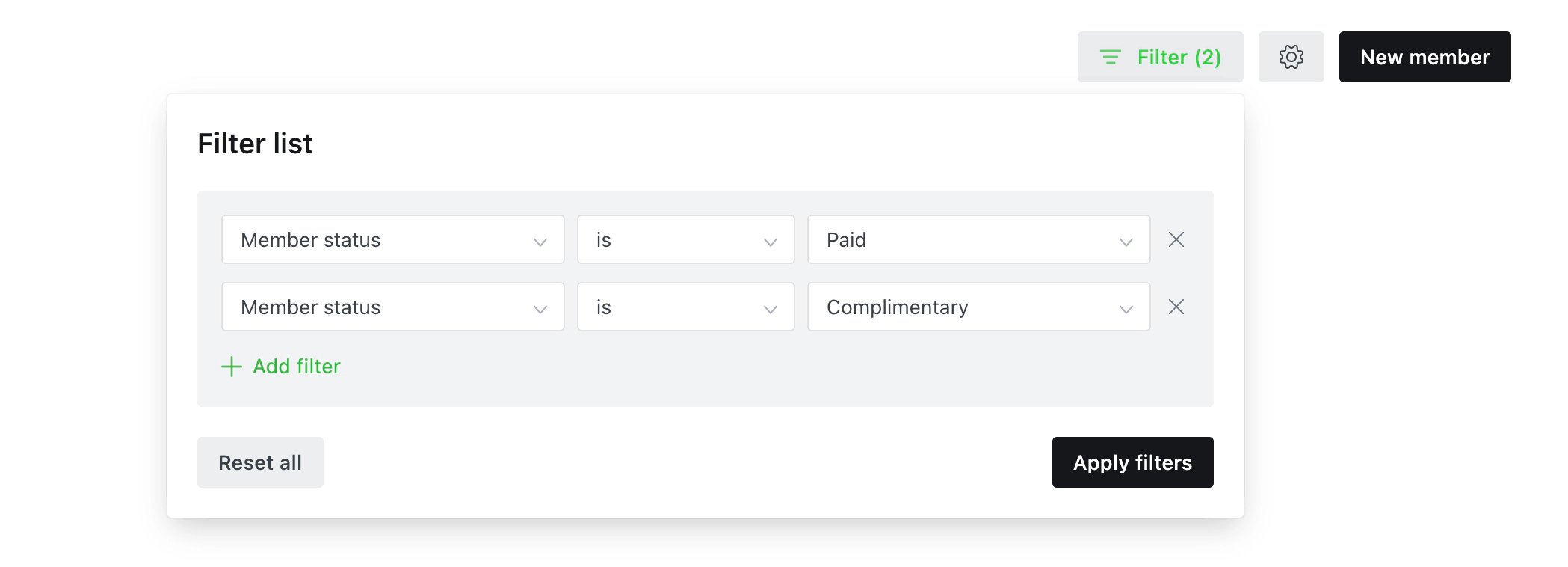1568x567 pixels.
Task: Open the members settings gear icon
Action: tap(1291, 57)
